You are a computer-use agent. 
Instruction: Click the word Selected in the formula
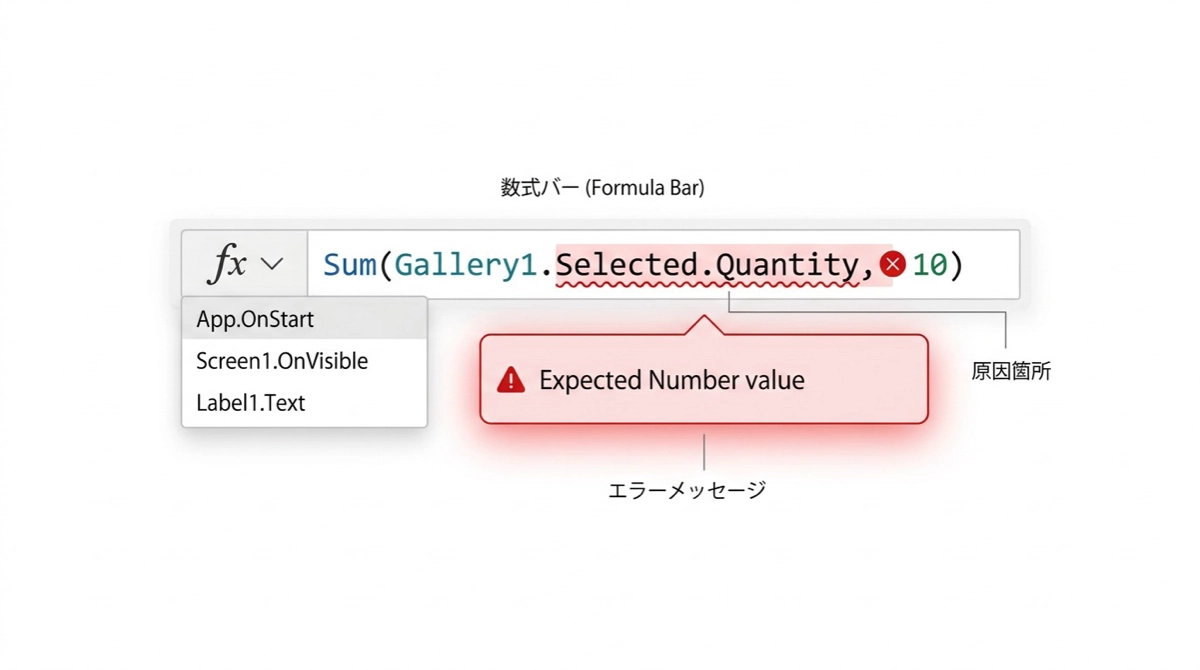click(626, 265)
